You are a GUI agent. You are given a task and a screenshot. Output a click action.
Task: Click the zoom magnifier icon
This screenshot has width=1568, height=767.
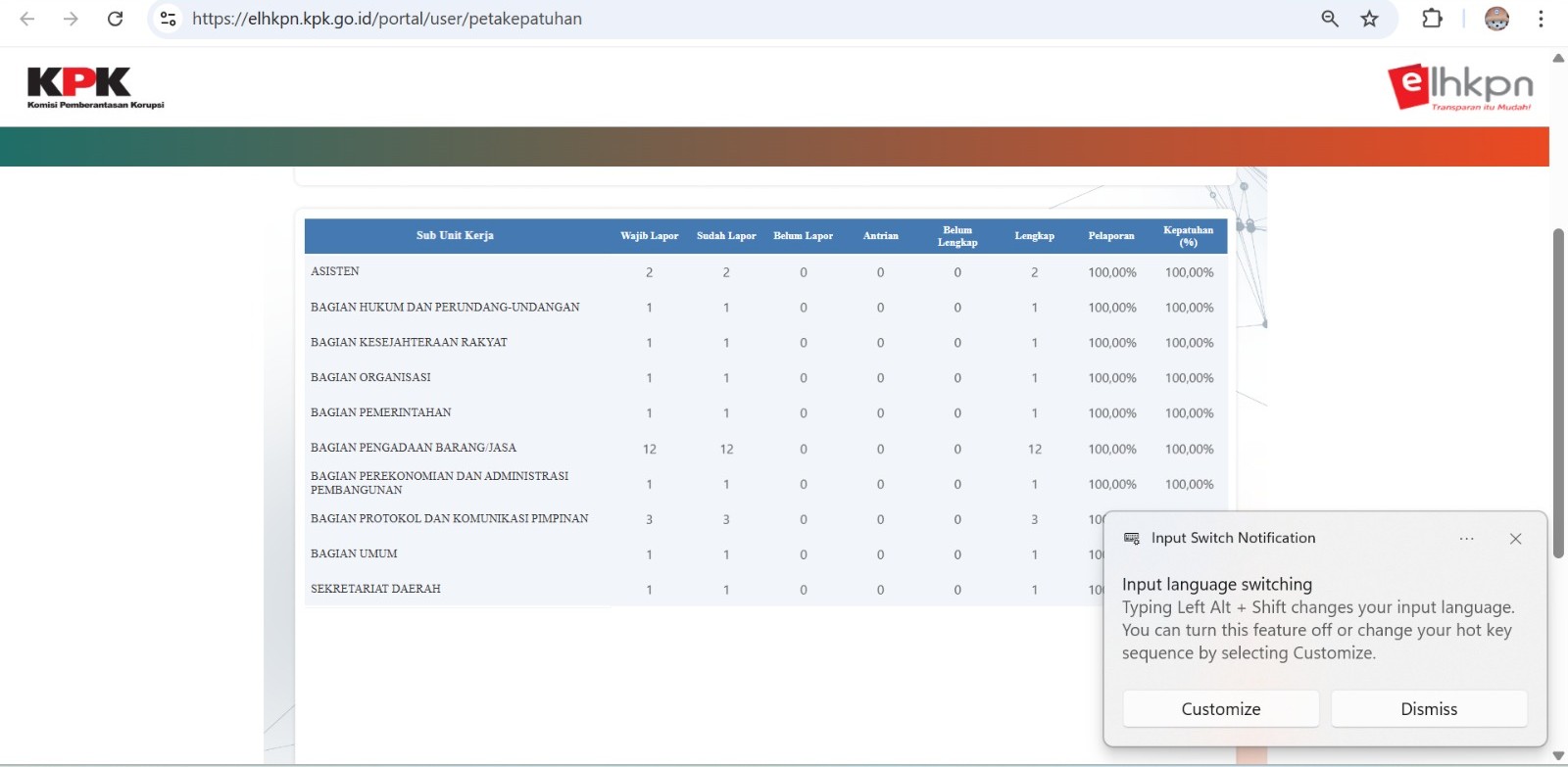(1330, 19)
